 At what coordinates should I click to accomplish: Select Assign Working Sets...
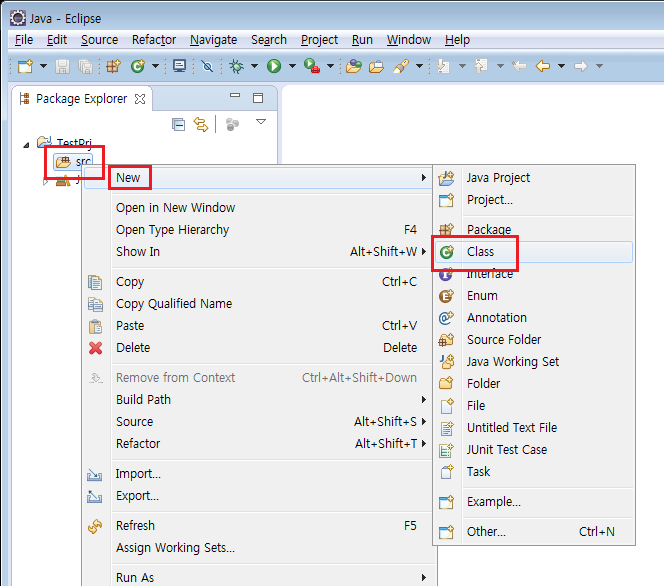258,548
